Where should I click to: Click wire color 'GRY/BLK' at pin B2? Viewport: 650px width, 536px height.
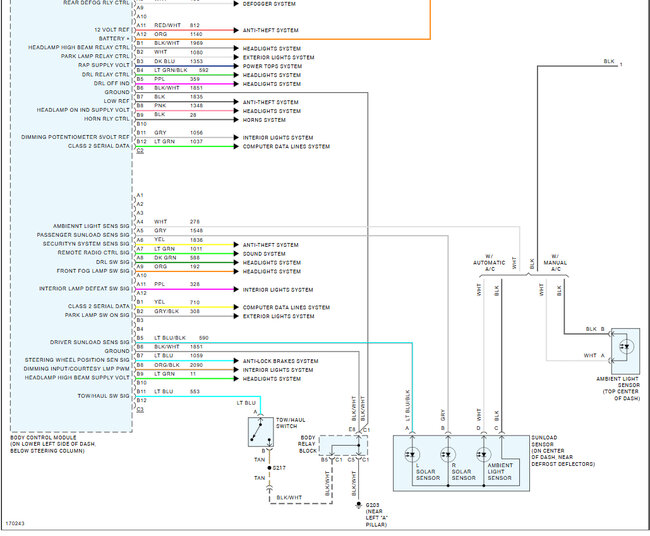pyautogui.click(x=167, y=311)
